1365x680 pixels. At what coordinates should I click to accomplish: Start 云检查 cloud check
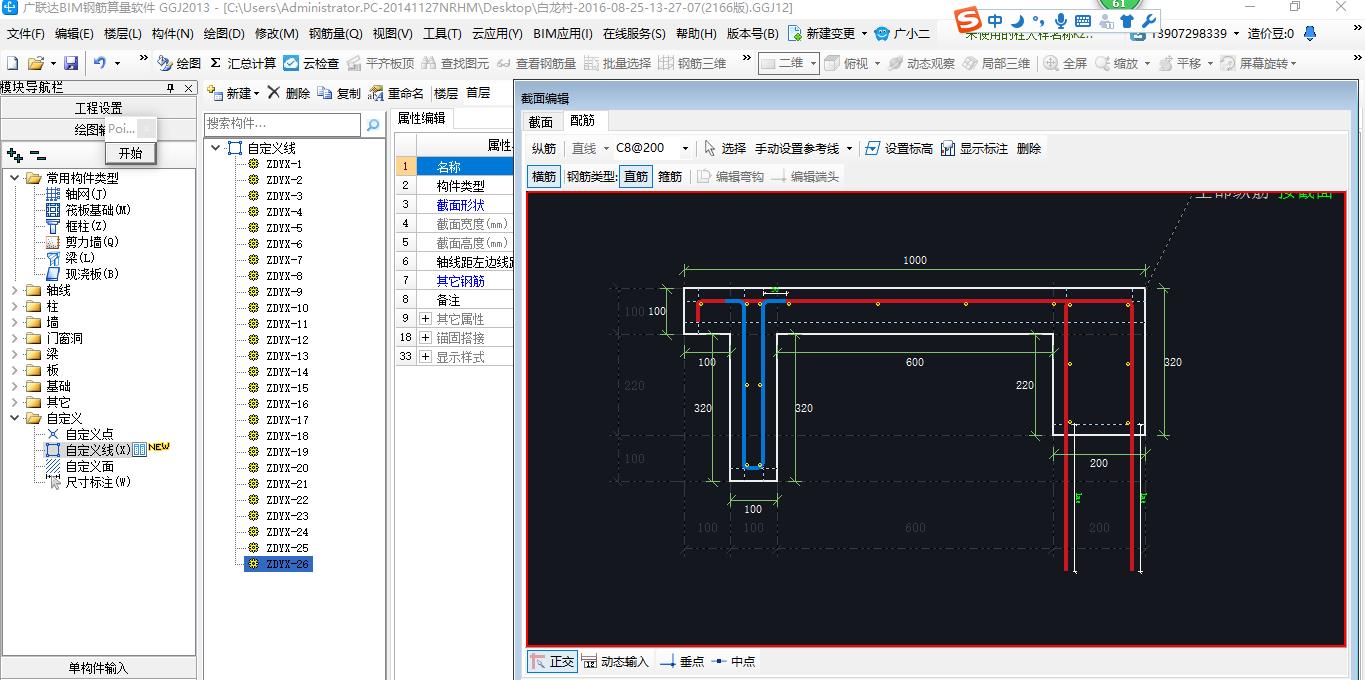click(x=311, y=63)
